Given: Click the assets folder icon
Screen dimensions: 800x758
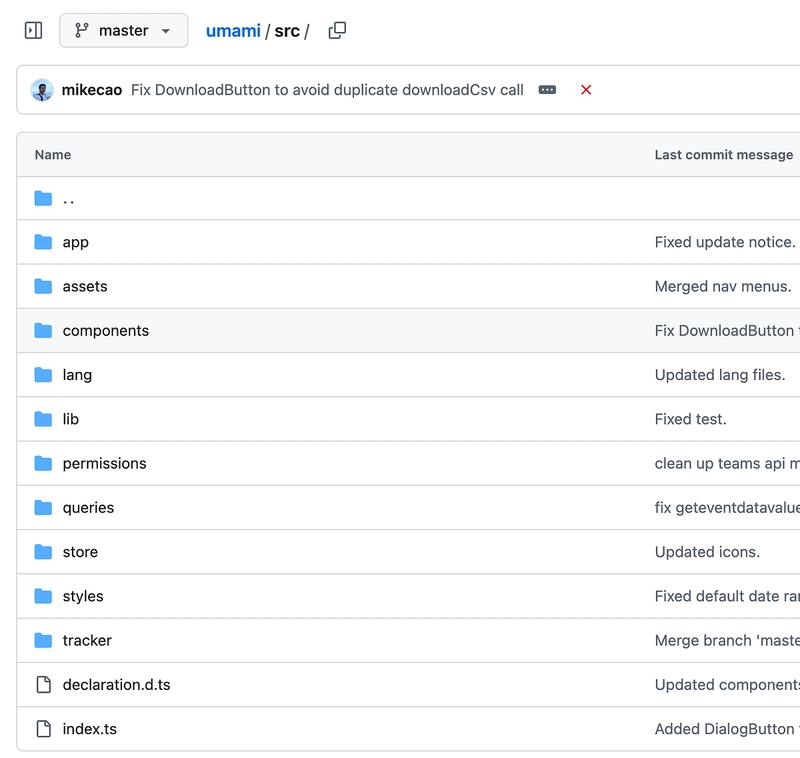Looking at the screenshot, I should point(43,286).
